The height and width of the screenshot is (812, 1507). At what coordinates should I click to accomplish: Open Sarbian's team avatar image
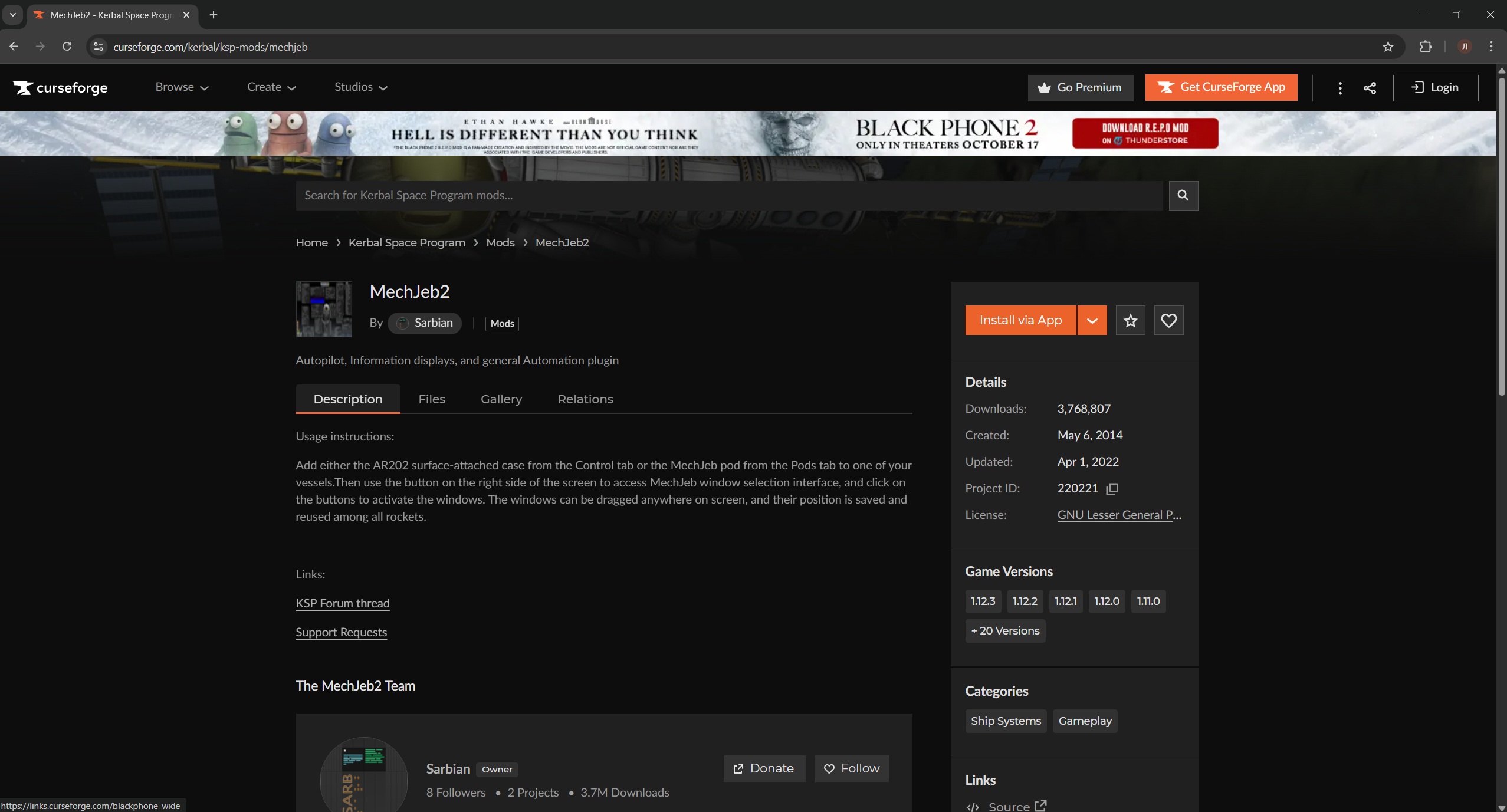[363, 775]
